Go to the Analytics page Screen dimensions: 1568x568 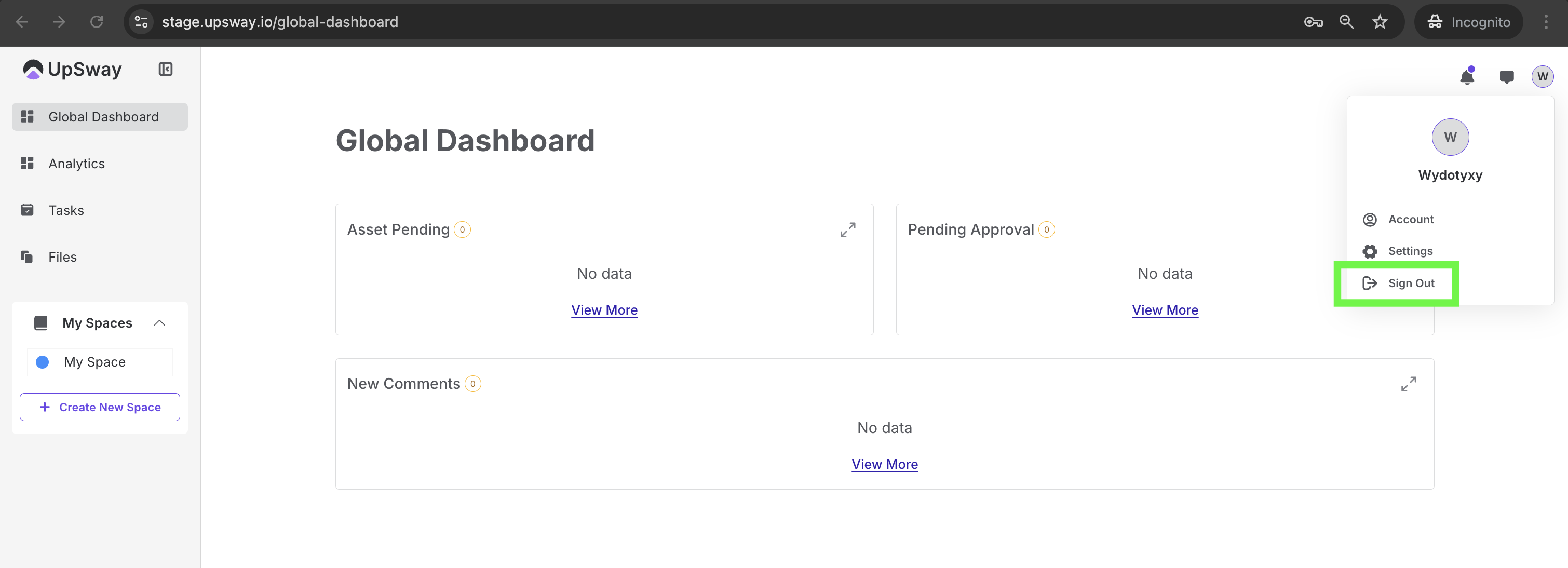pos(76,164)
